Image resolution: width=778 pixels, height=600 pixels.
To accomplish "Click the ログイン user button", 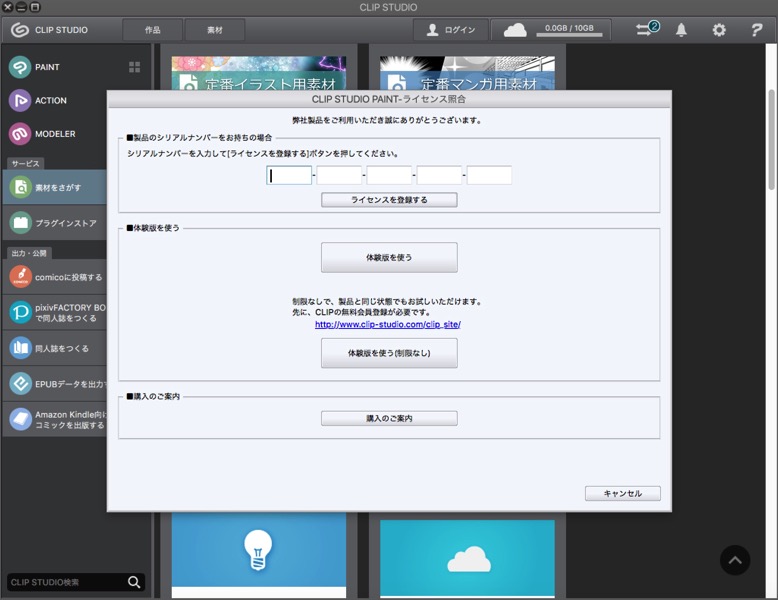I will pyautogui.click(x=451, y=30).
